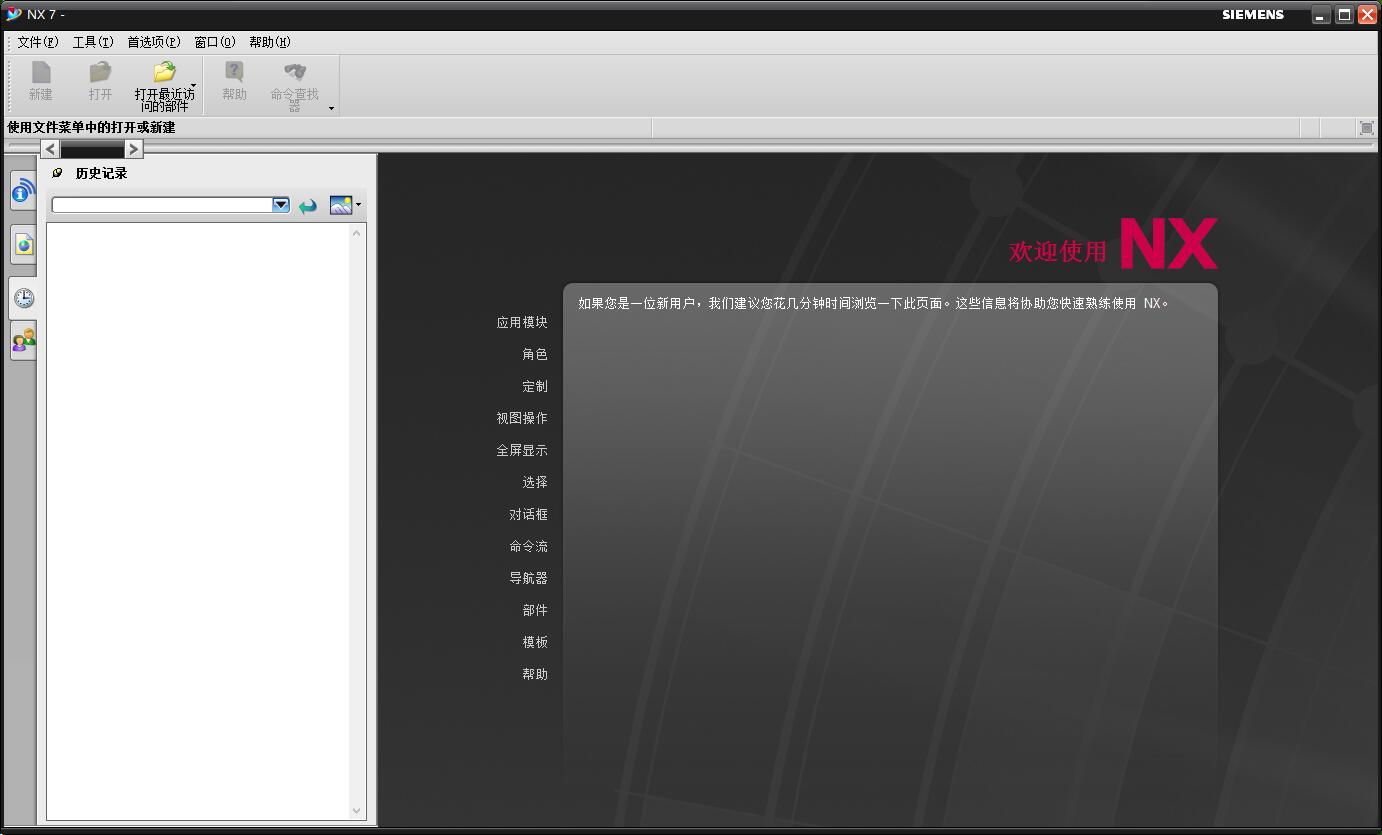Click the 帮助 question mark toolbar icon
This screenshot has height=835, width=1382.
point(234,72)
